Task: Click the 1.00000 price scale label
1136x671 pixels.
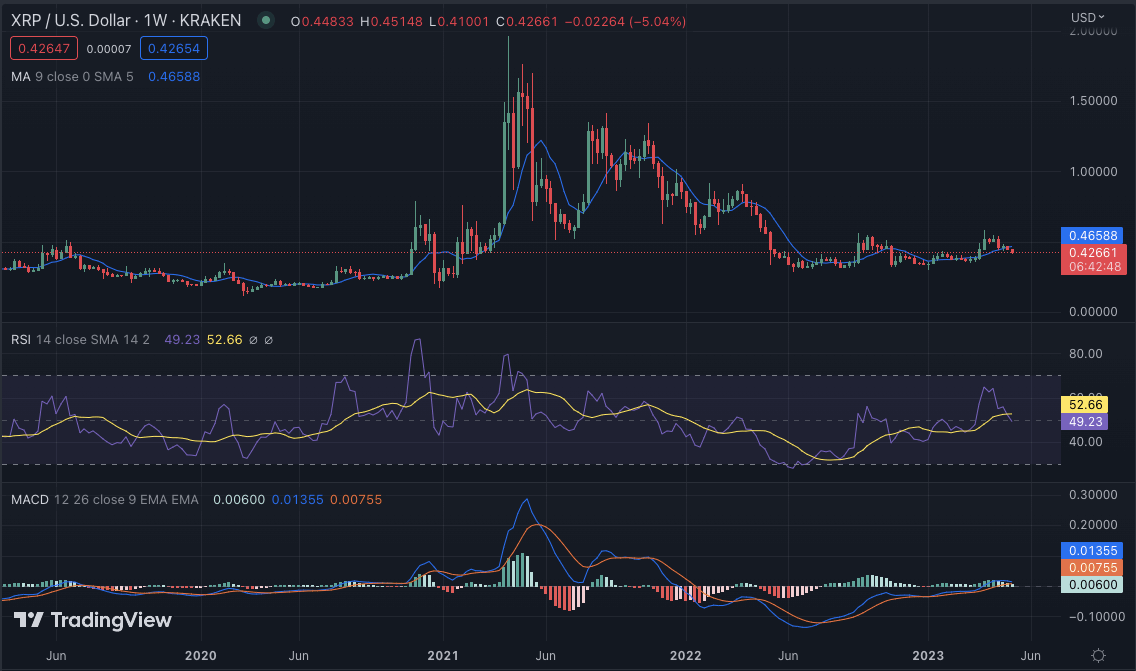Action: (x=1093, y=172)
